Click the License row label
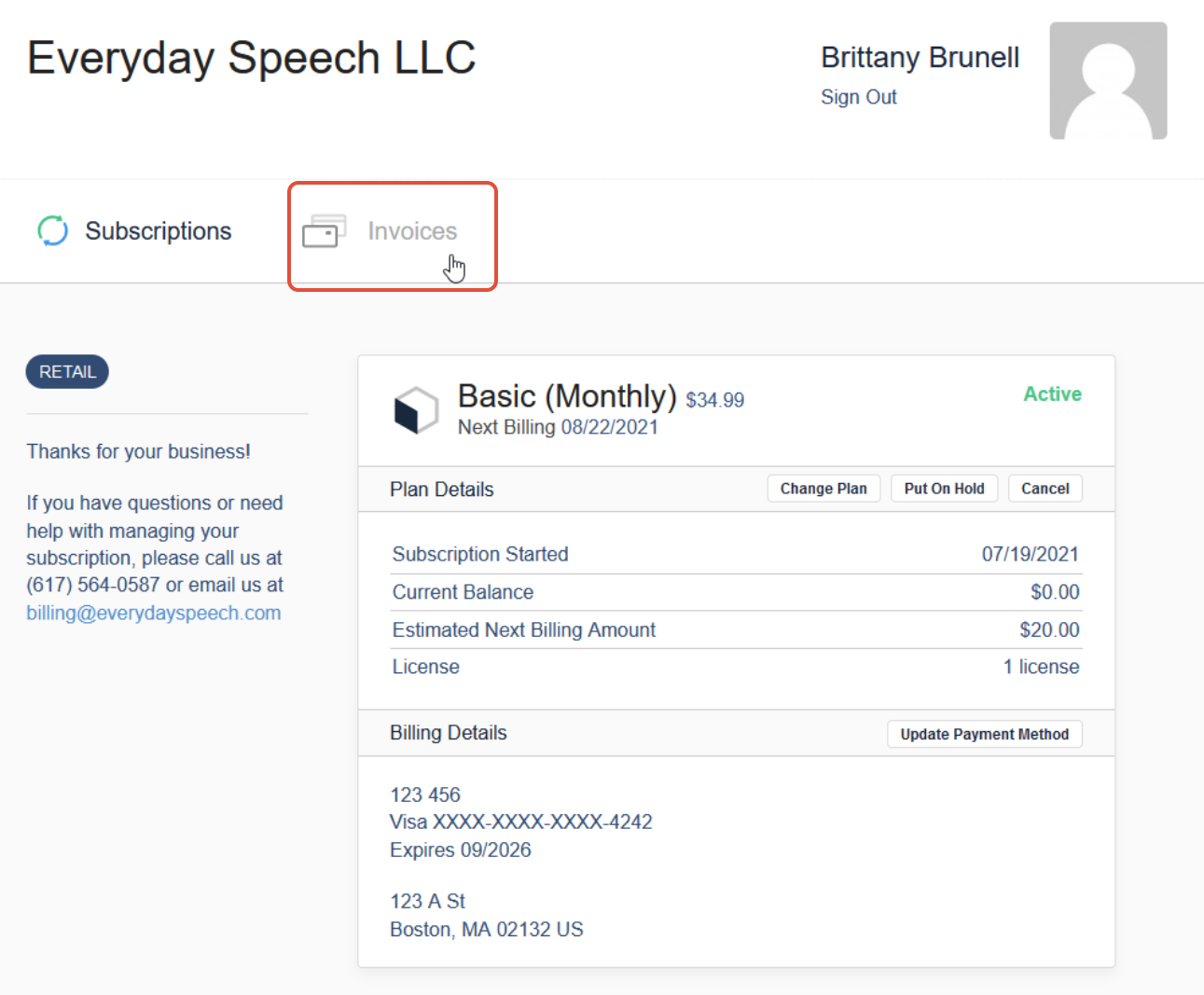The width and height of the screenshot is (1204, 995). coord(425,667)
